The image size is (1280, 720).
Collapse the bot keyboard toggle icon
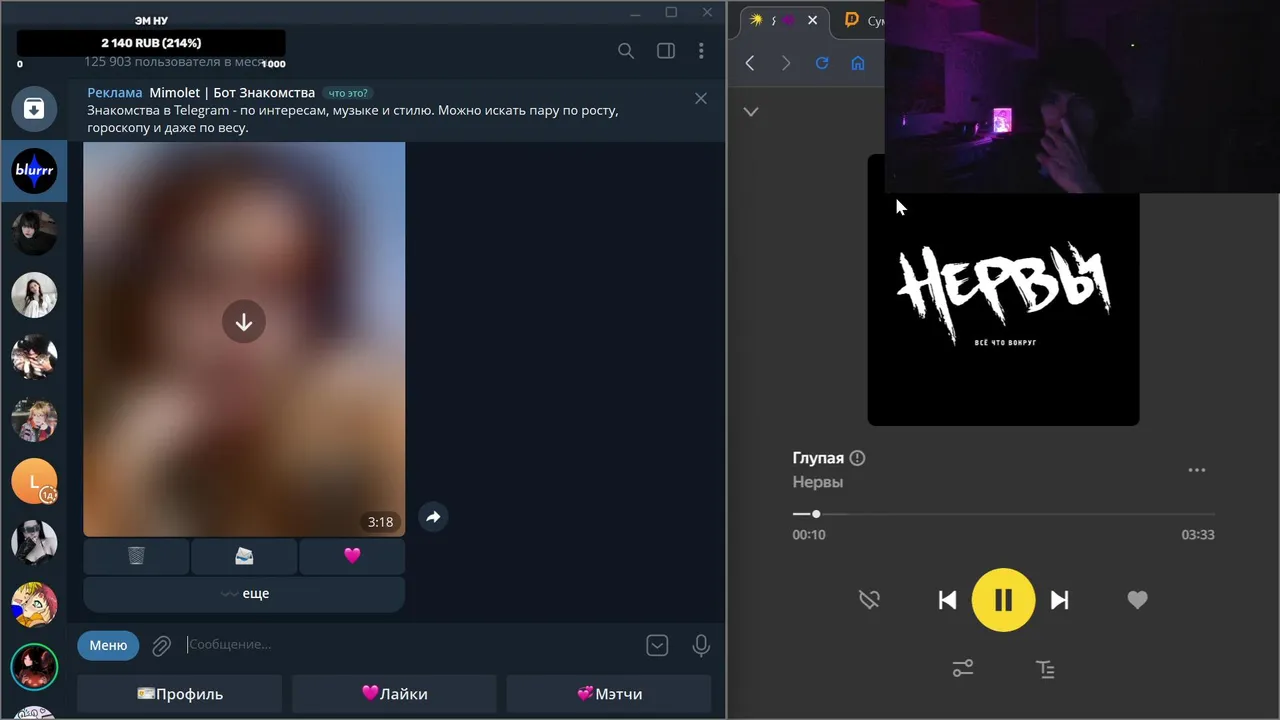tap(657, 645)
